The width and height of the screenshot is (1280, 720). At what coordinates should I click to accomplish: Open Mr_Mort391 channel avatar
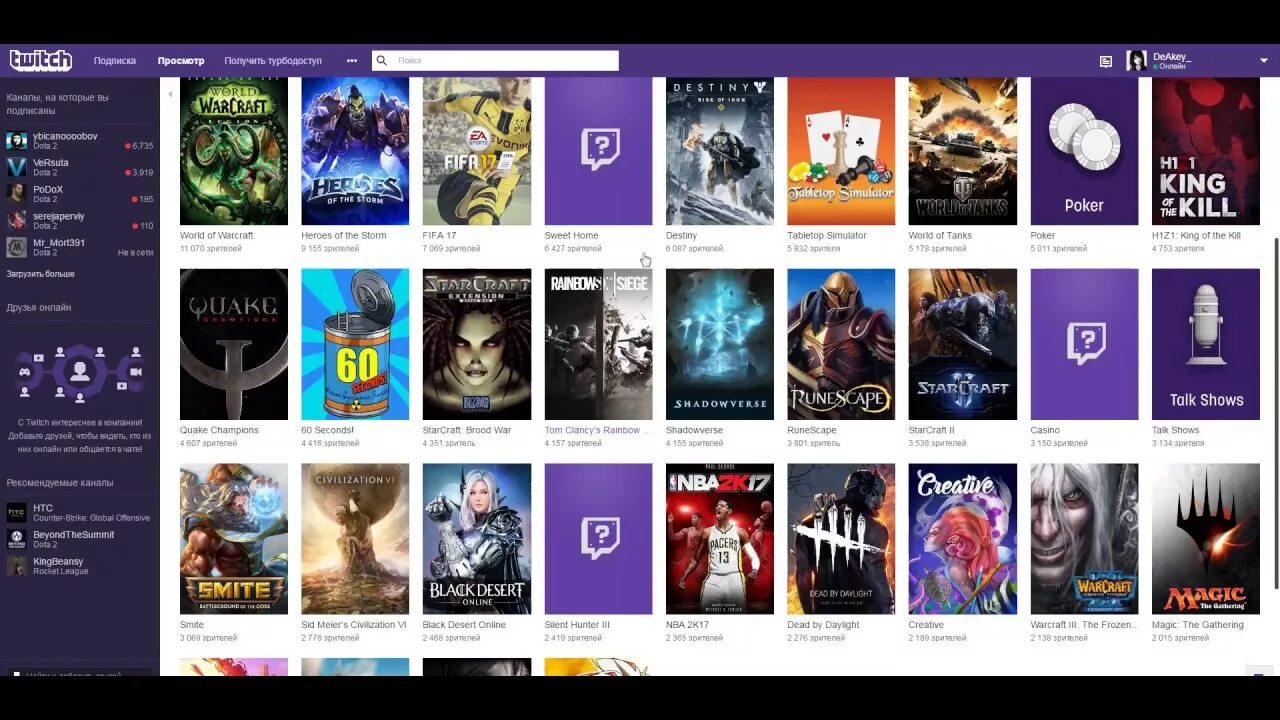tap(17, 247)
